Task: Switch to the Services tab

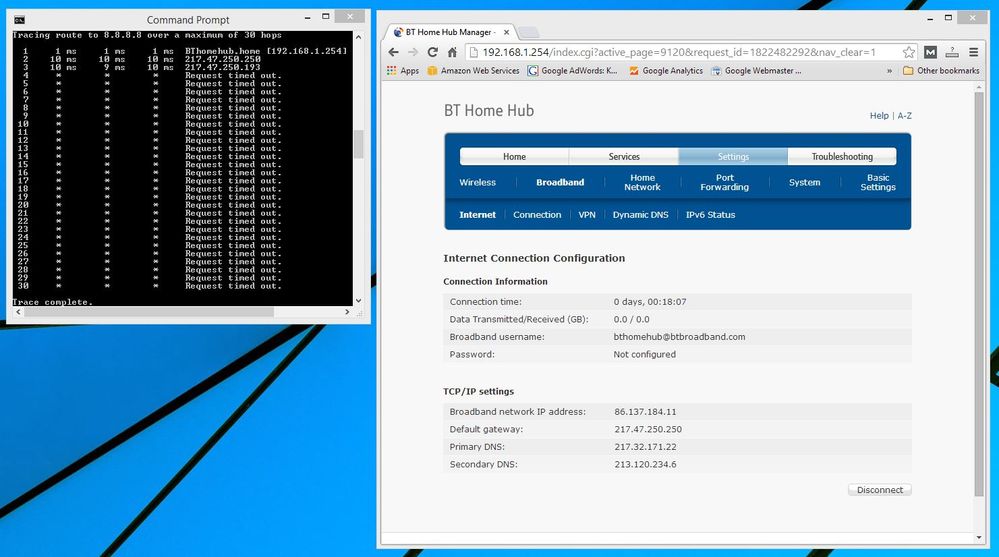Action: click(x=624, y=156)
